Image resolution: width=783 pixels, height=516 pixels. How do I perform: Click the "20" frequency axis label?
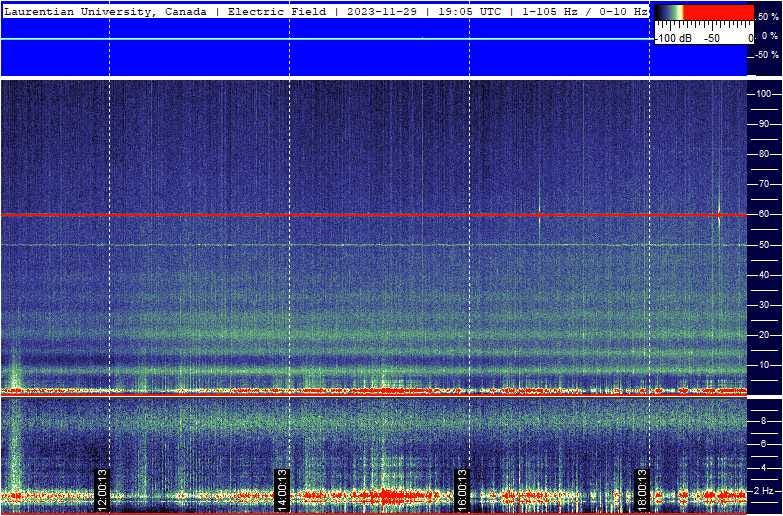[x=766, y=335]
